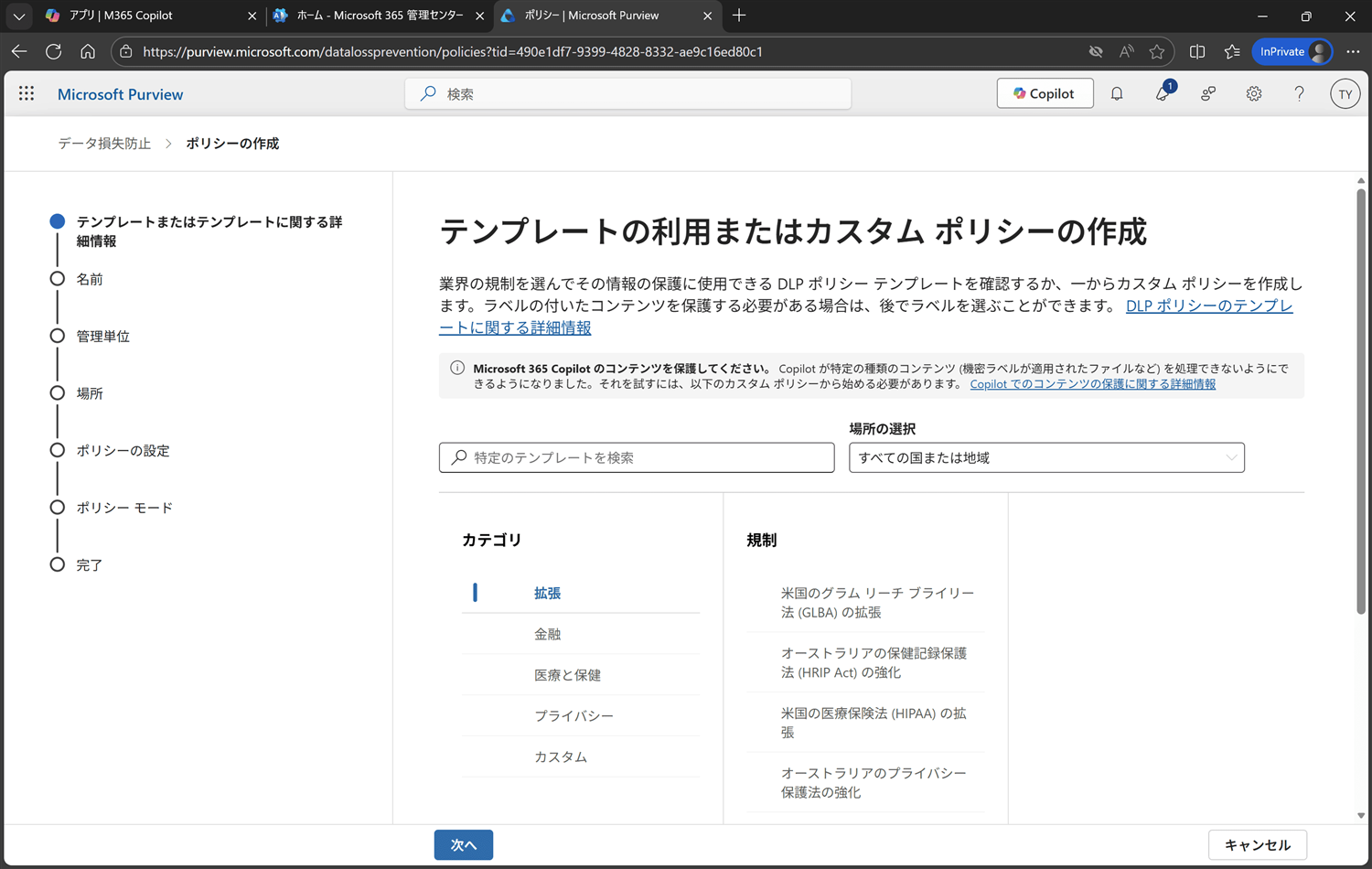Click the InPrivate profile badge
Viewport: 1372px width, 869px height.
click(x=1292, y=51)
